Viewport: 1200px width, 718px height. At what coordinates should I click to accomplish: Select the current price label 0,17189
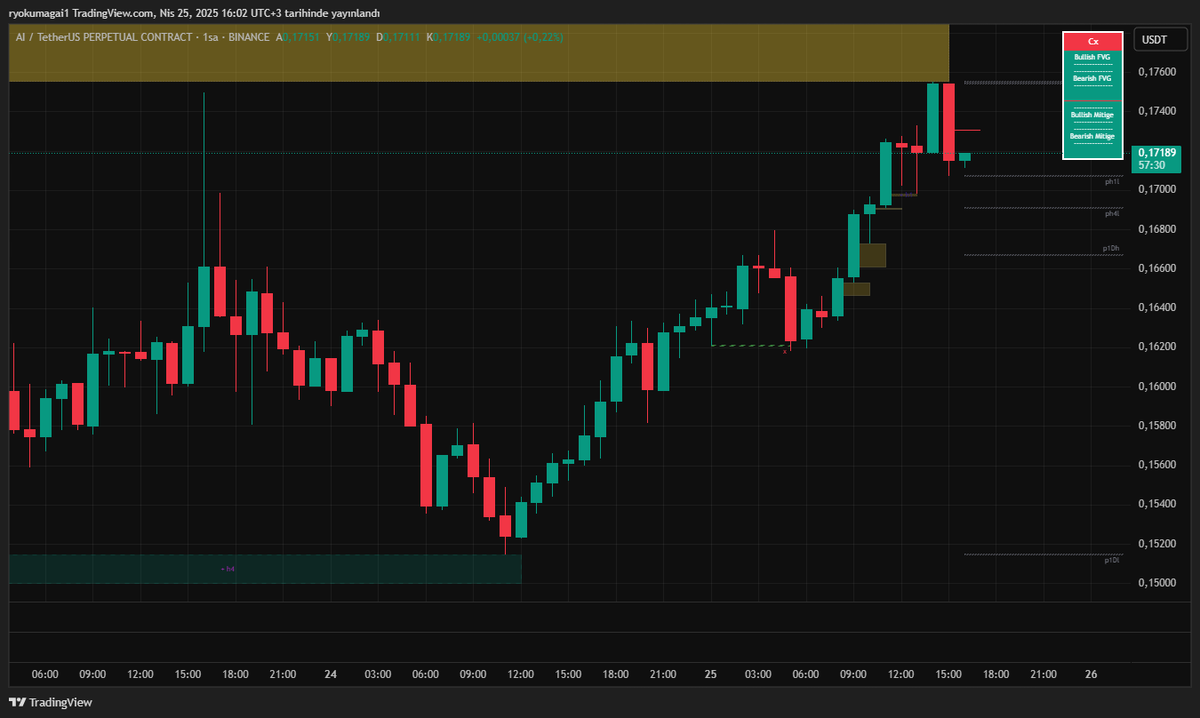pyautogui.click(x=1156, y=153)
